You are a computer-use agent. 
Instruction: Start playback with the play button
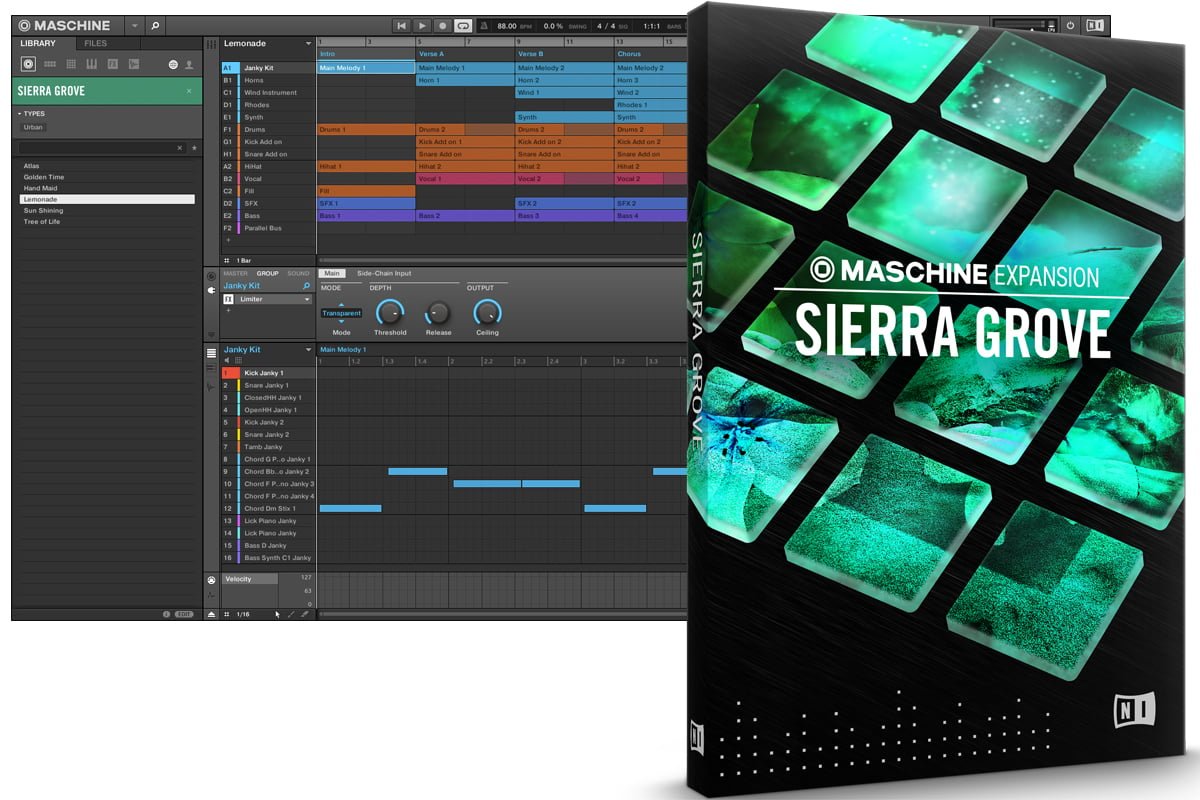pyautogui.click(x=422, y=25)
